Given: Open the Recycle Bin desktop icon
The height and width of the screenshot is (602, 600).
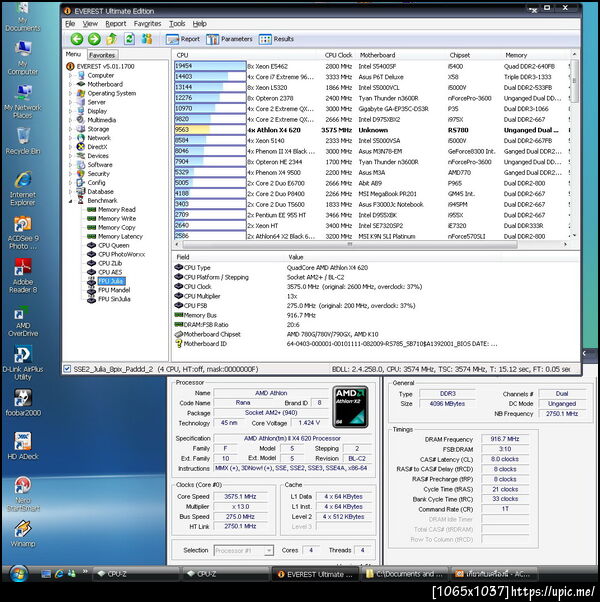Looking at the screenshot, I should click(22, 137).
